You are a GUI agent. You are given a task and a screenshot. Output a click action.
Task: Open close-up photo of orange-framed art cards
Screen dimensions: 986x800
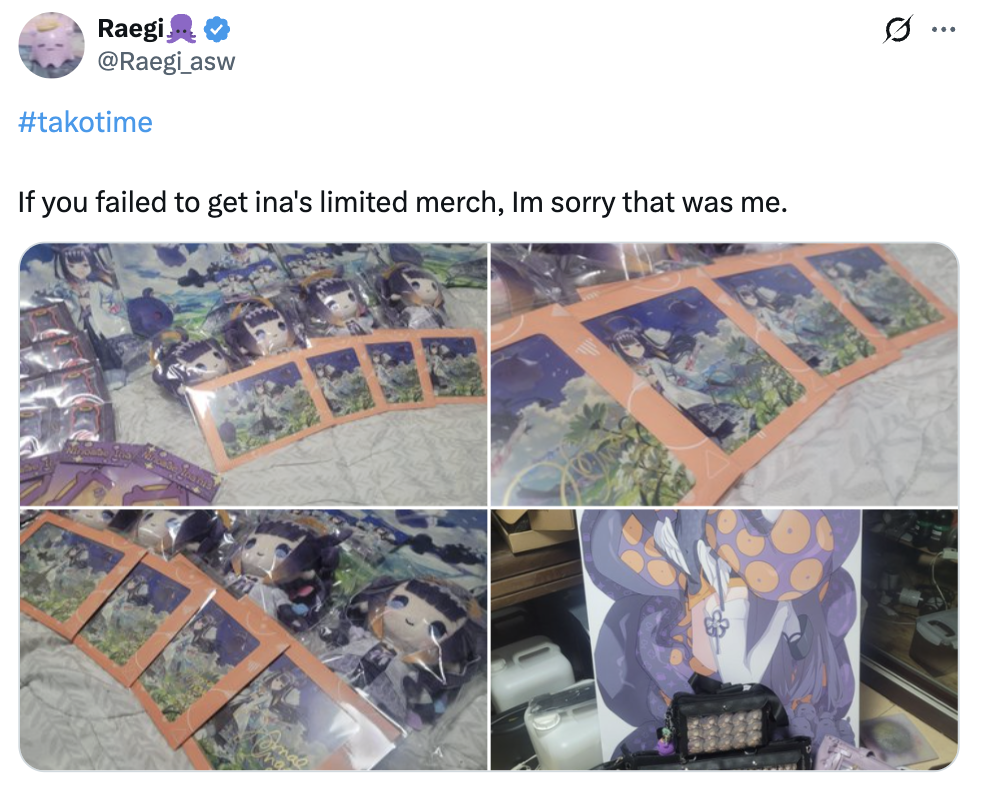(x=724, y=374)
